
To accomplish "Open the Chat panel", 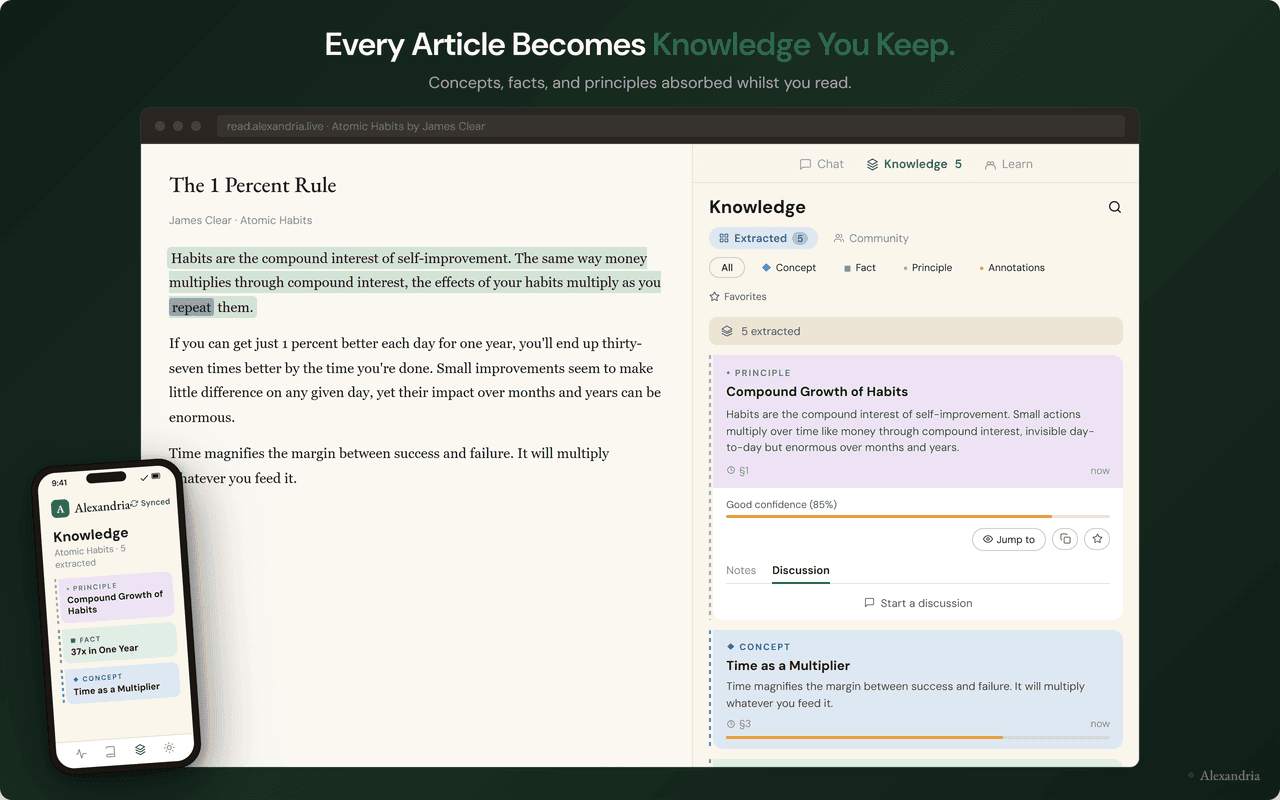I will (821, 163).
